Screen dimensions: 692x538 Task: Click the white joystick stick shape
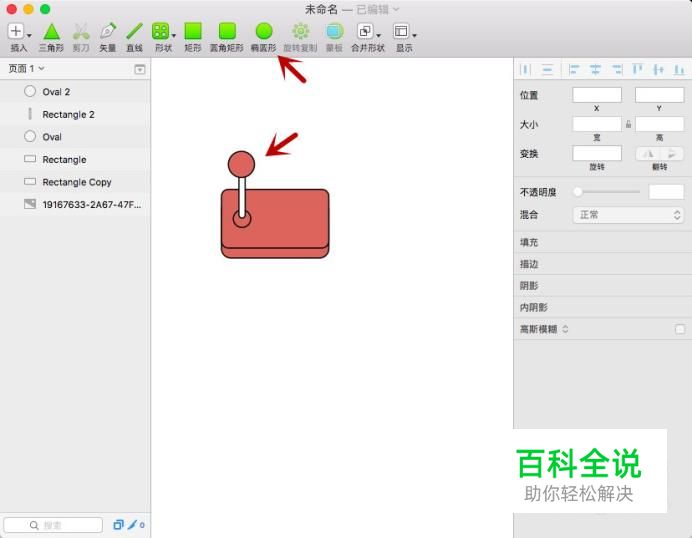pos(242,196)
